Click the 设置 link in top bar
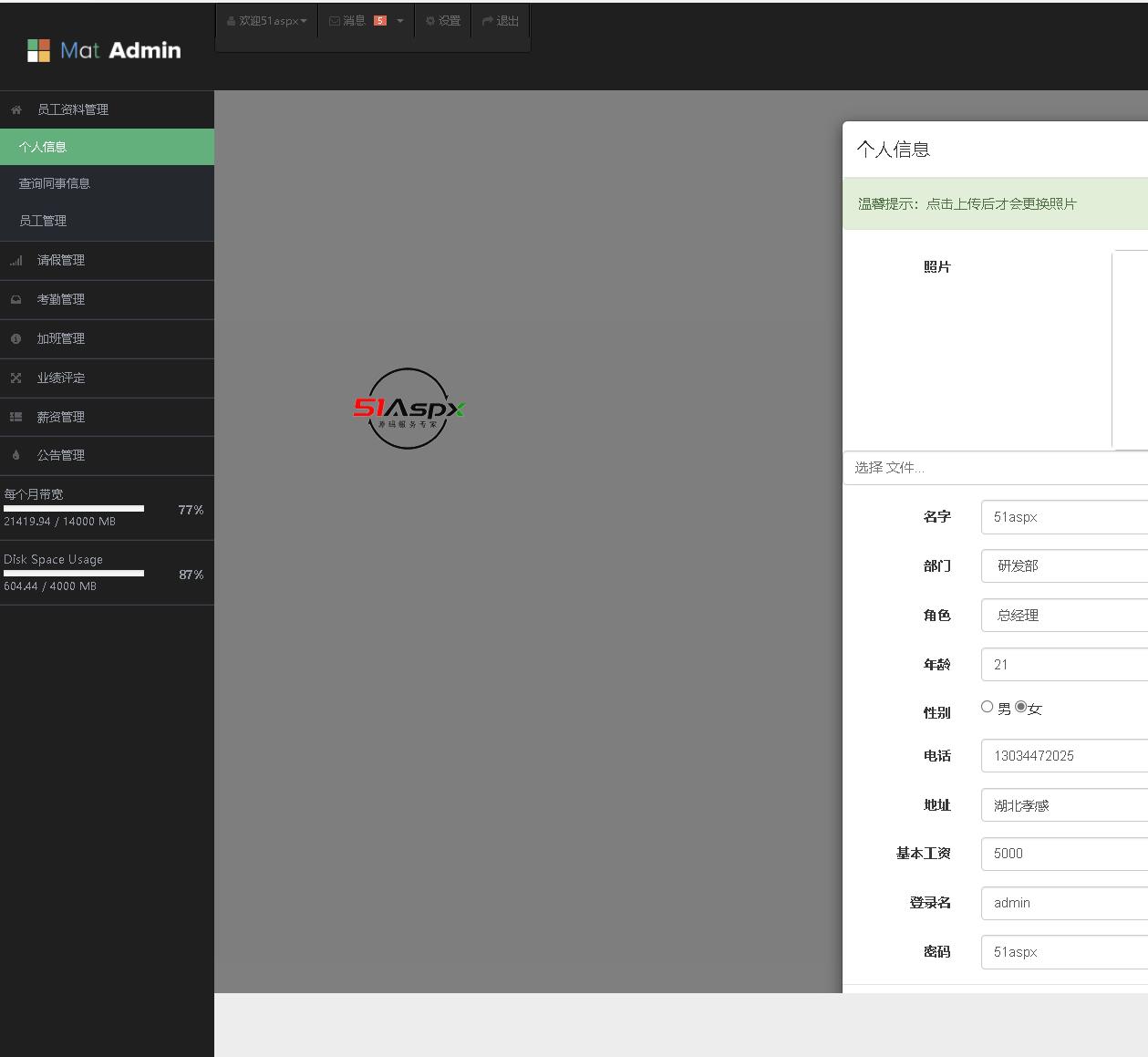 [443, 21]
